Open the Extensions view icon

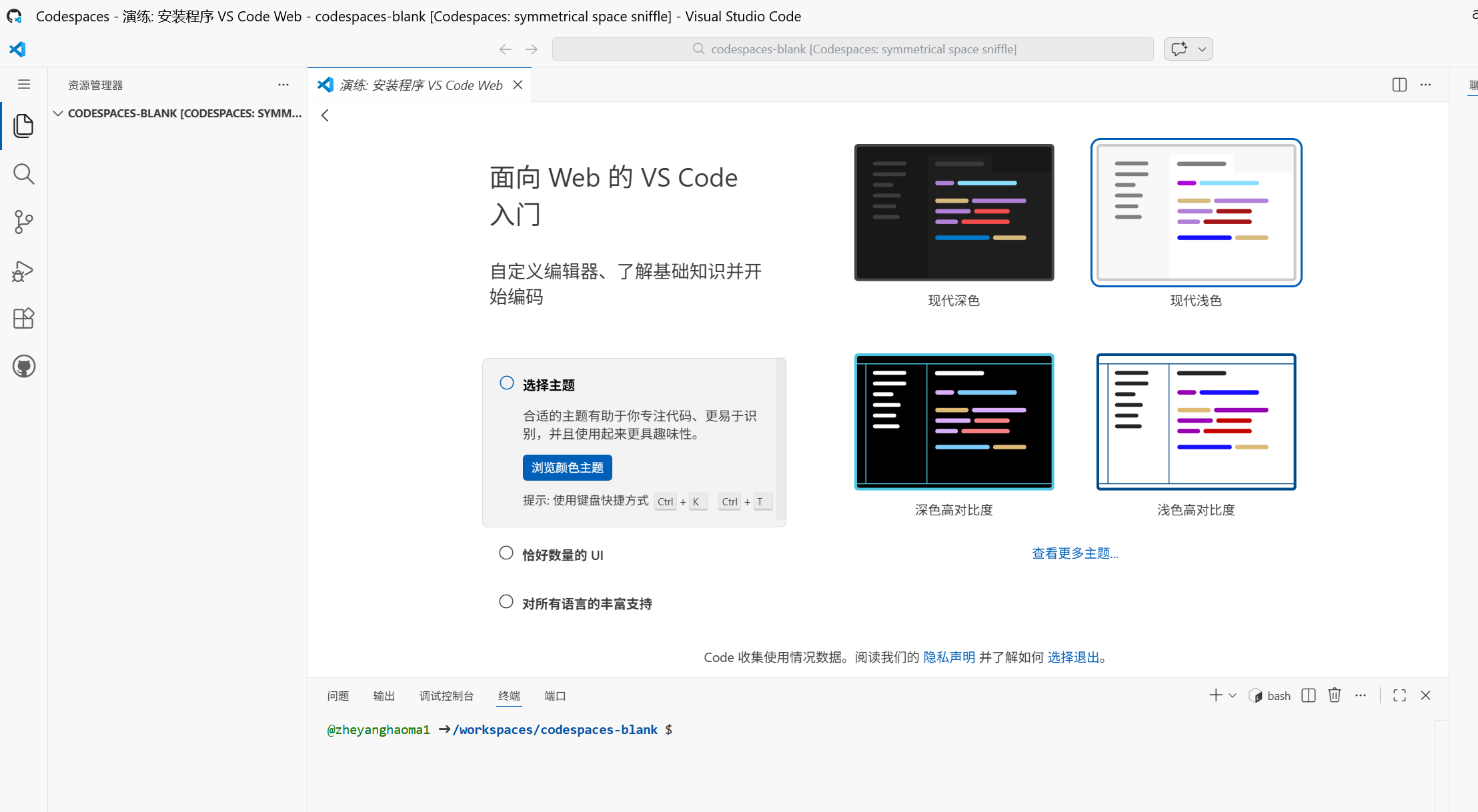pos(23,319)
